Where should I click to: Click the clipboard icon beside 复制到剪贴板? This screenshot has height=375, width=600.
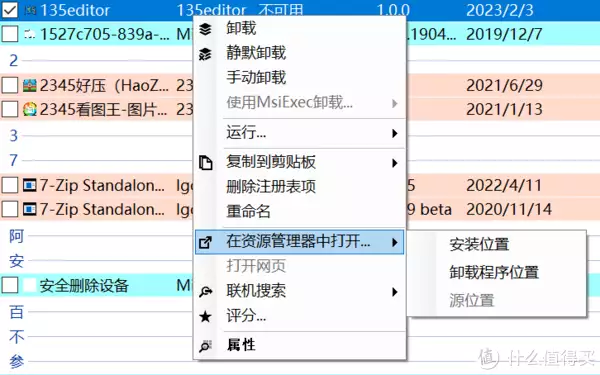(x=205, y=163)
